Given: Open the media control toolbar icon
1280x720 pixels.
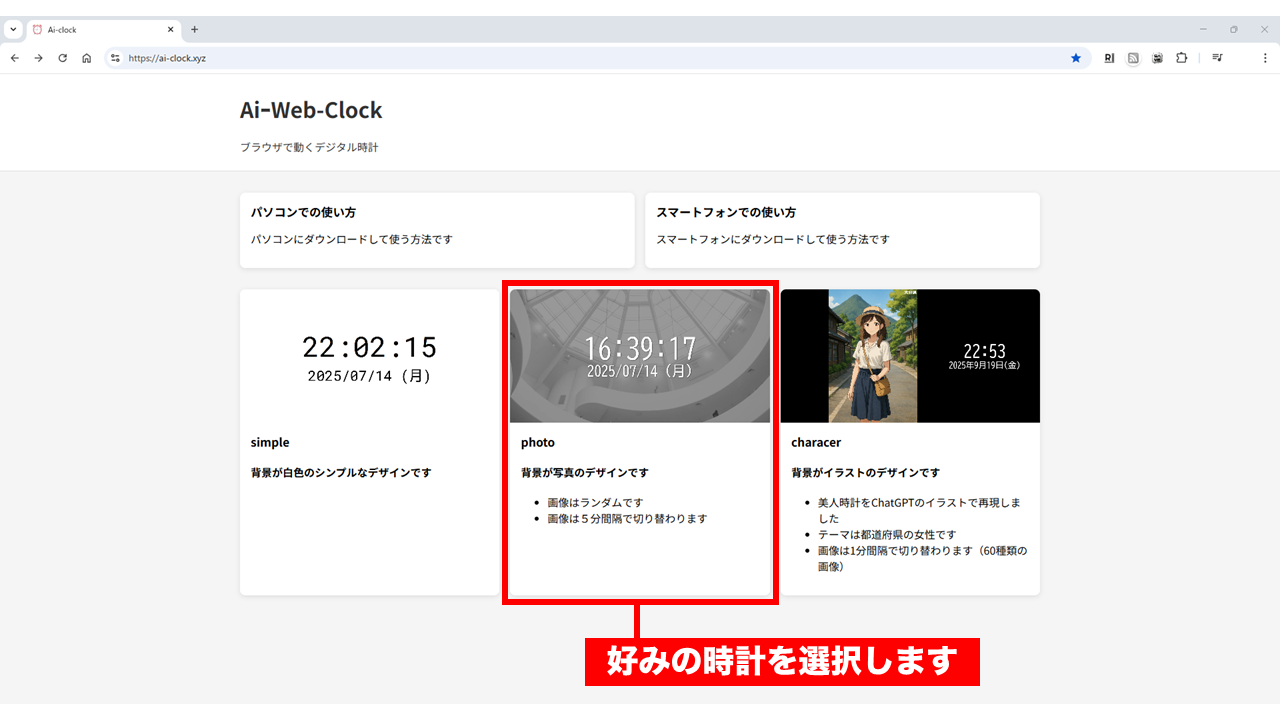Looking at the screenshot, I should click(x=1217, y=58).
